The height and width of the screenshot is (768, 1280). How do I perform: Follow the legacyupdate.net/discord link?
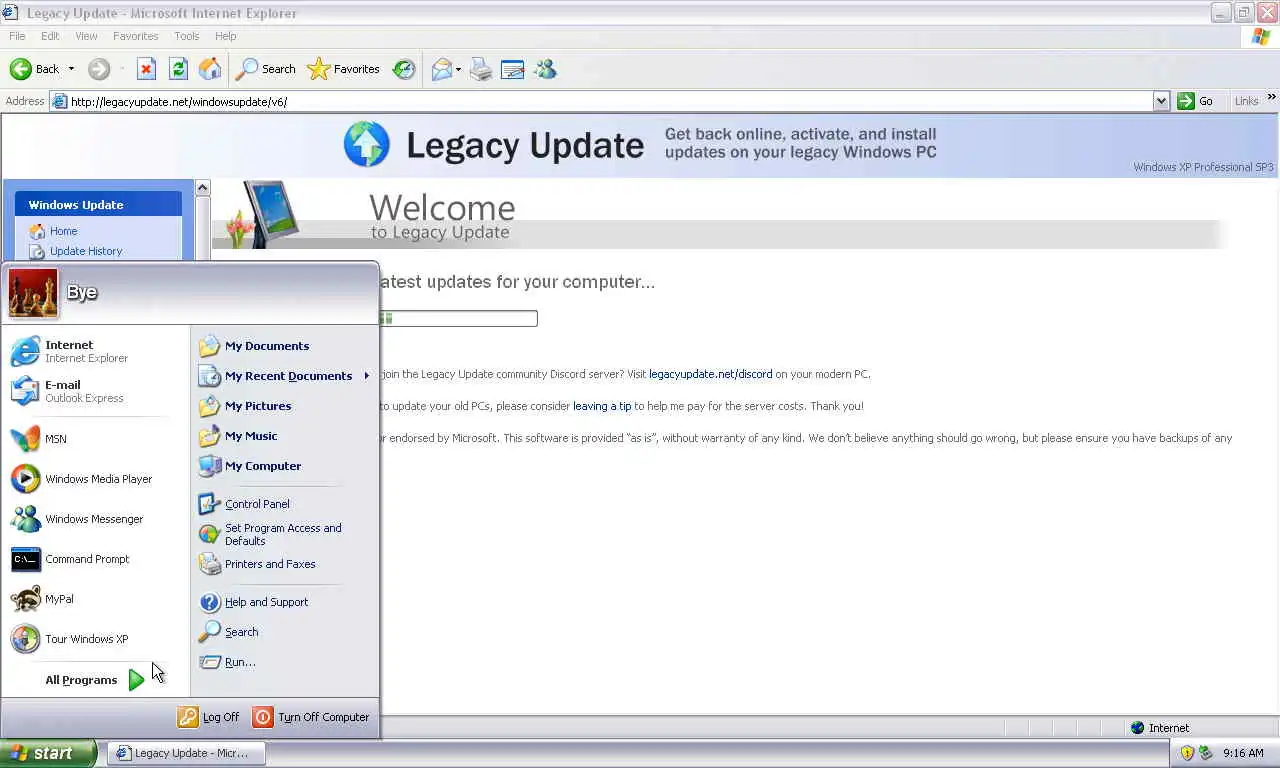[x=711, y=374]
